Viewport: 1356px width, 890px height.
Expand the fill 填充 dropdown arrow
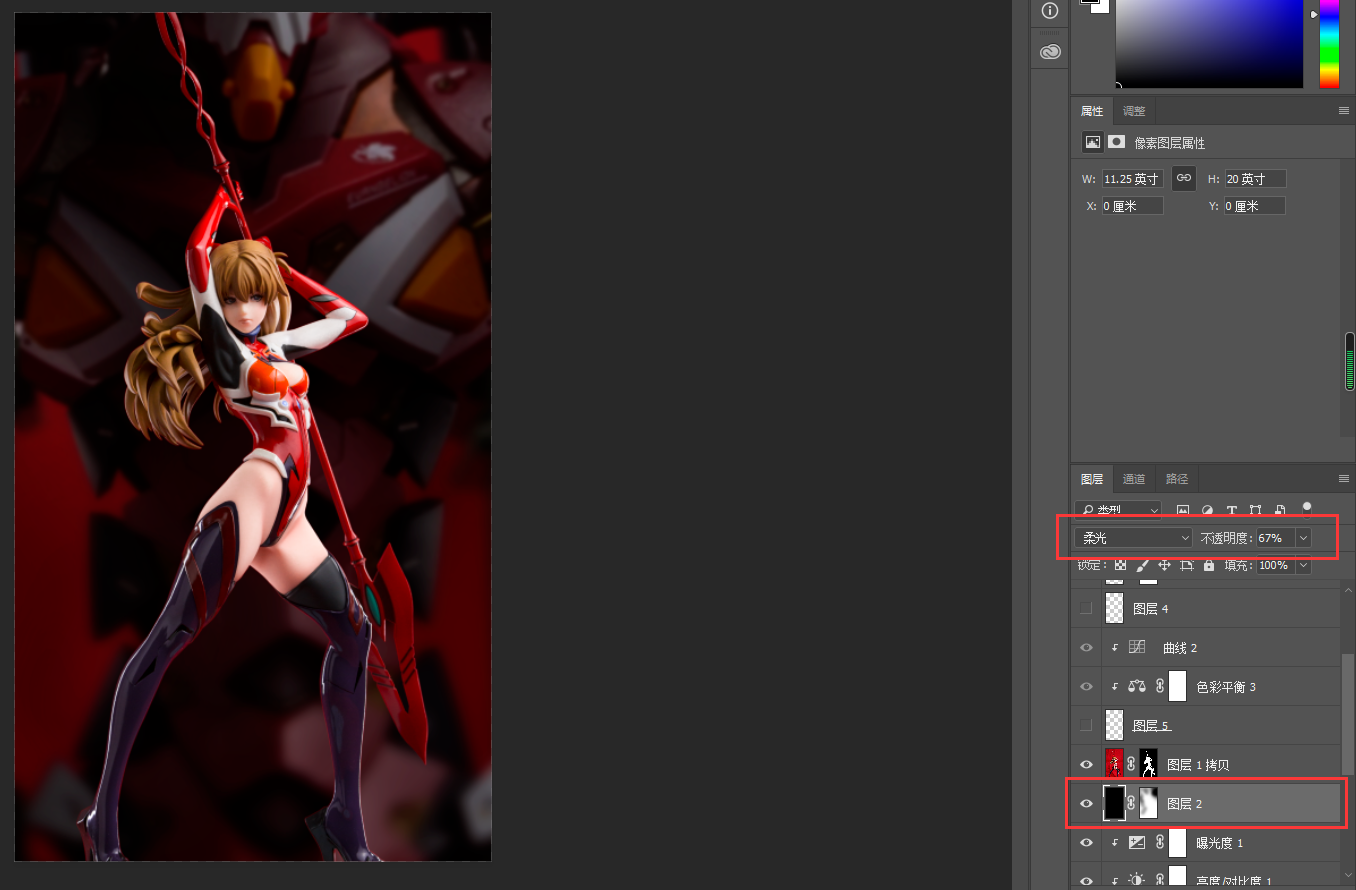1303,565
